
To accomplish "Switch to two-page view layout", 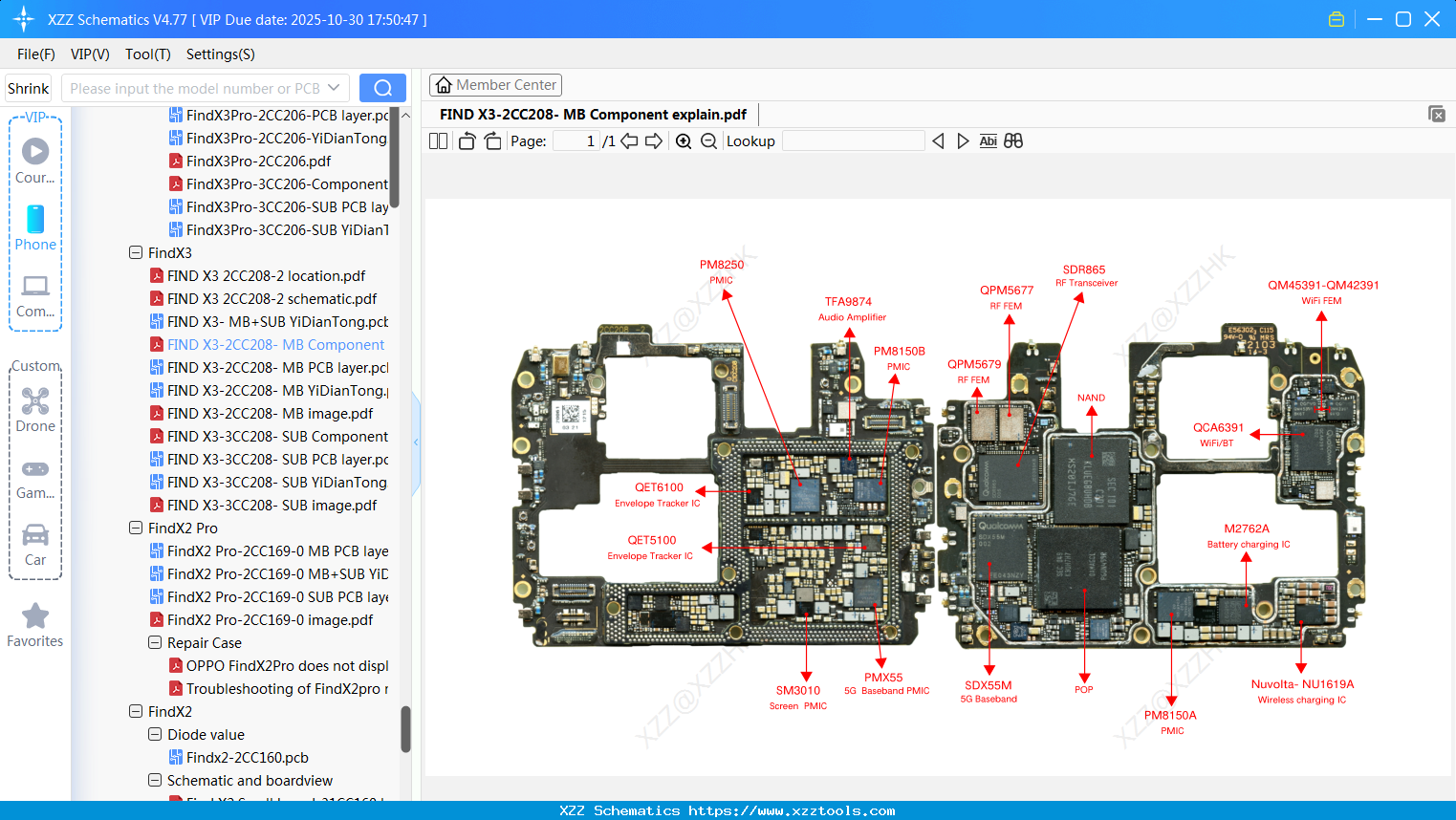I will pyautogui.click(x=438, y=140).
